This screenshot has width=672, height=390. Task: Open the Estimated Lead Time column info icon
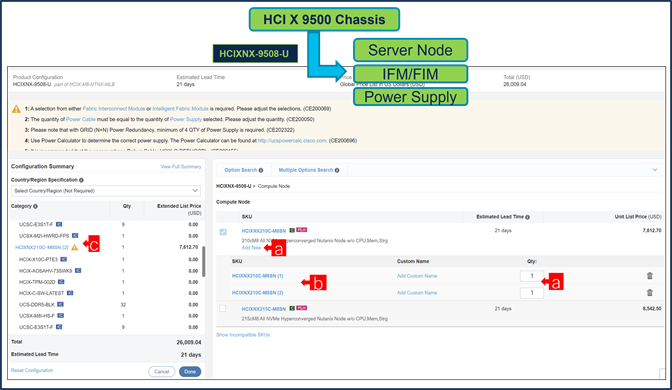[528, 217]
